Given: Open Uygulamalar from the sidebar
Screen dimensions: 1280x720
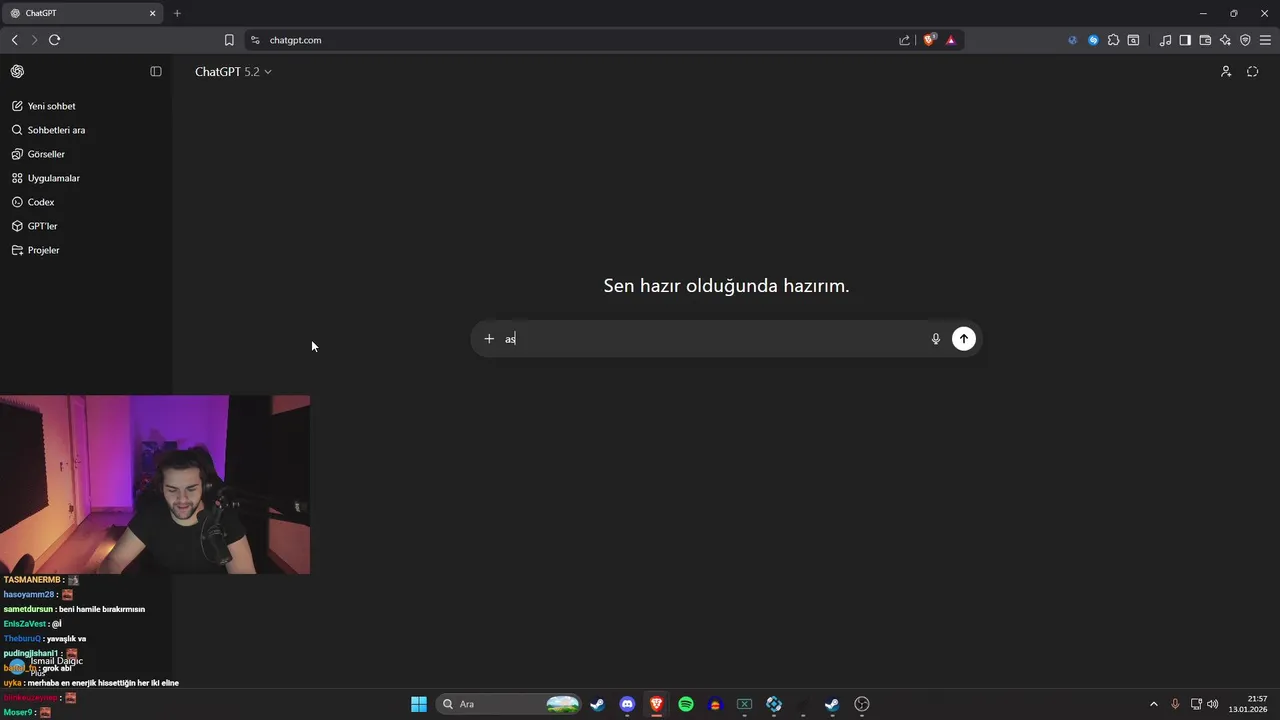Looking at the screenshot, I should [x=46, y=178].
